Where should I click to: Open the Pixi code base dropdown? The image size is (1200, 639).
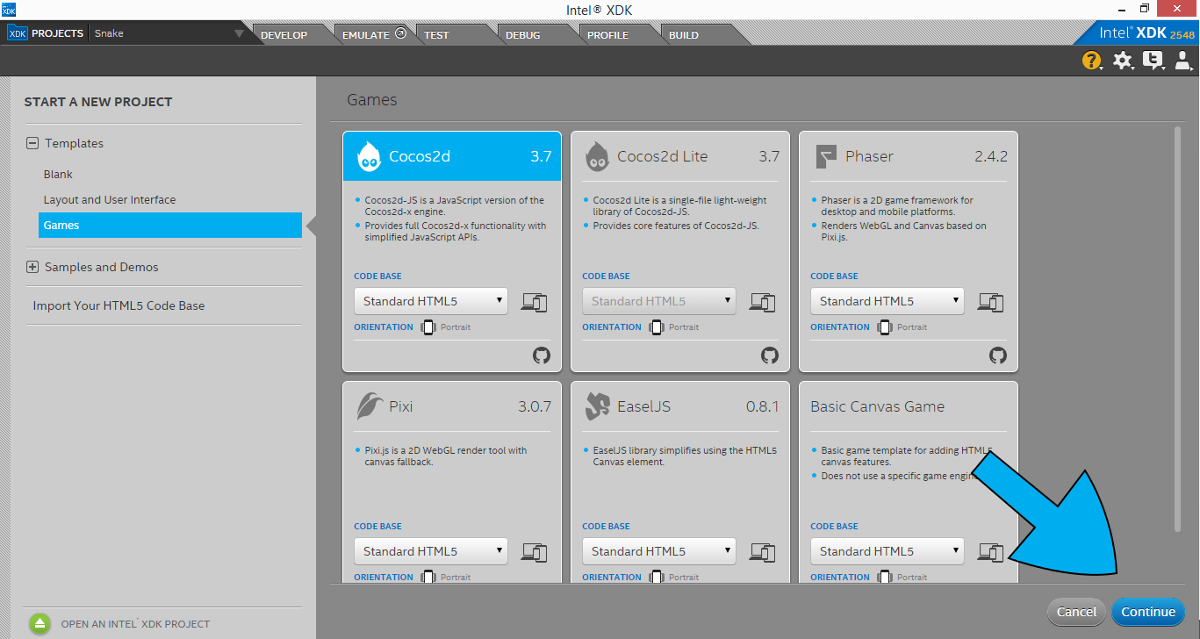[x=431, y=551]
